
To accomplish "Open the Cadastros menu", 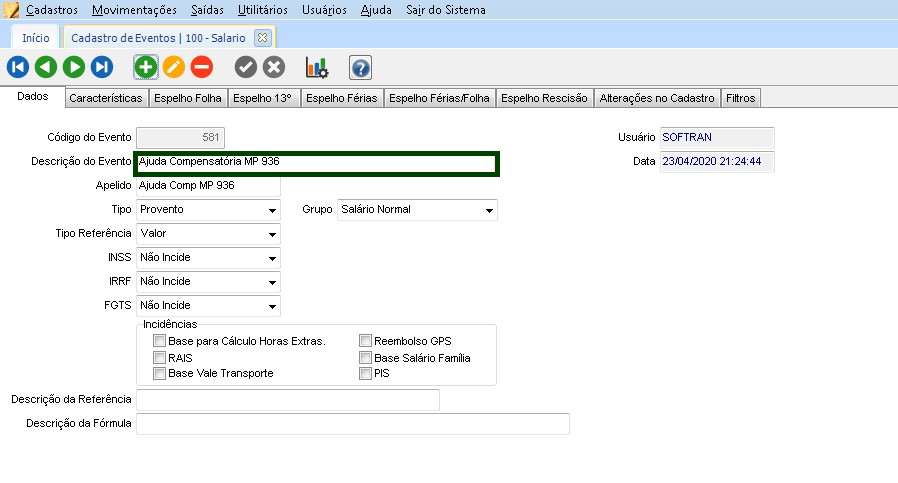I will click(x=52, y=10).
